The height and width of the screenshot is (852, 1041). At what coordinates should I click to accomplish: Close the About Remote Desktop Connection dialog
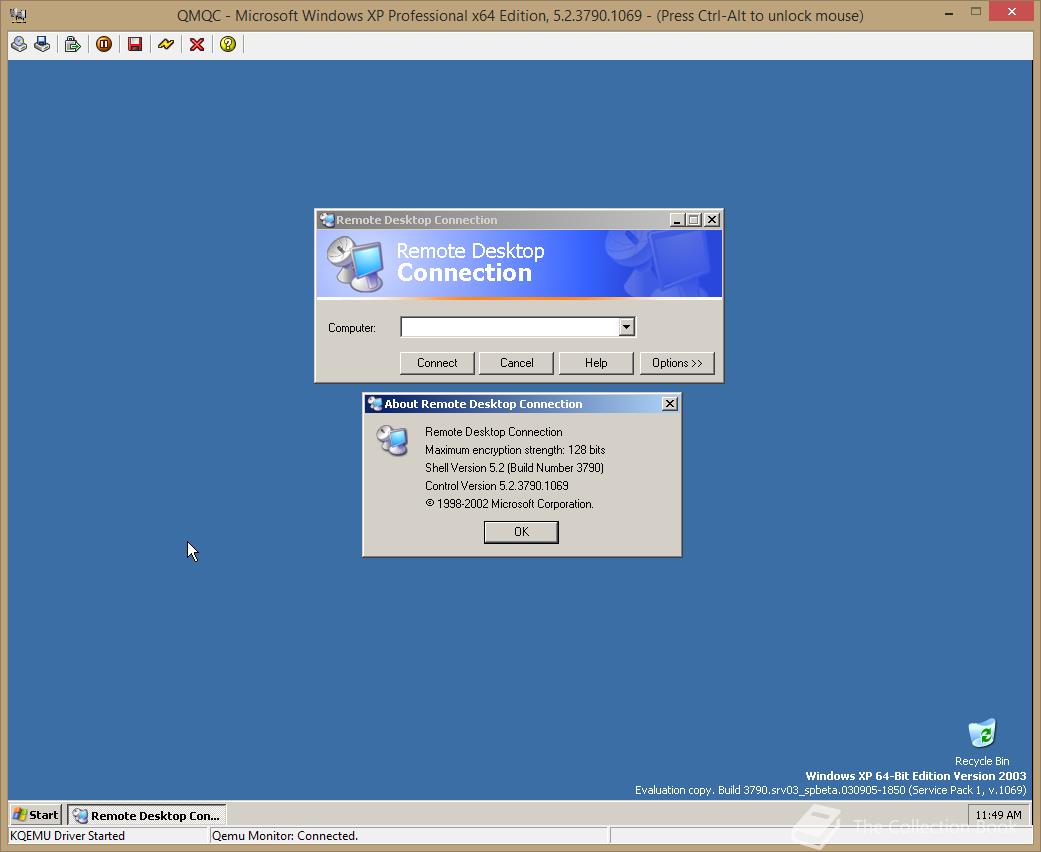point(670,404)
